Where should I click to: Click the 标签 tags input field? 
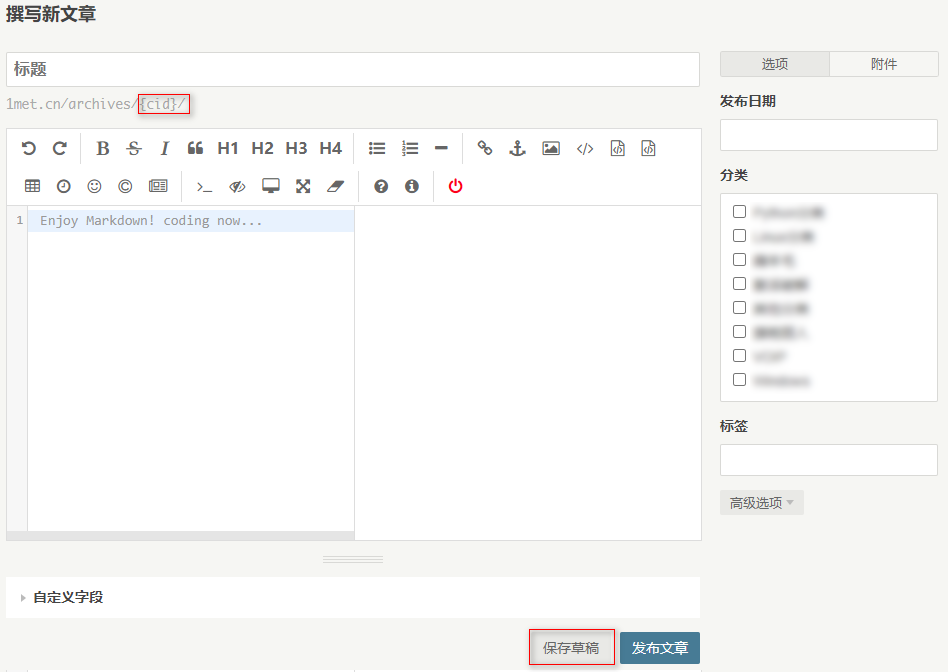[x=829, y=460]
